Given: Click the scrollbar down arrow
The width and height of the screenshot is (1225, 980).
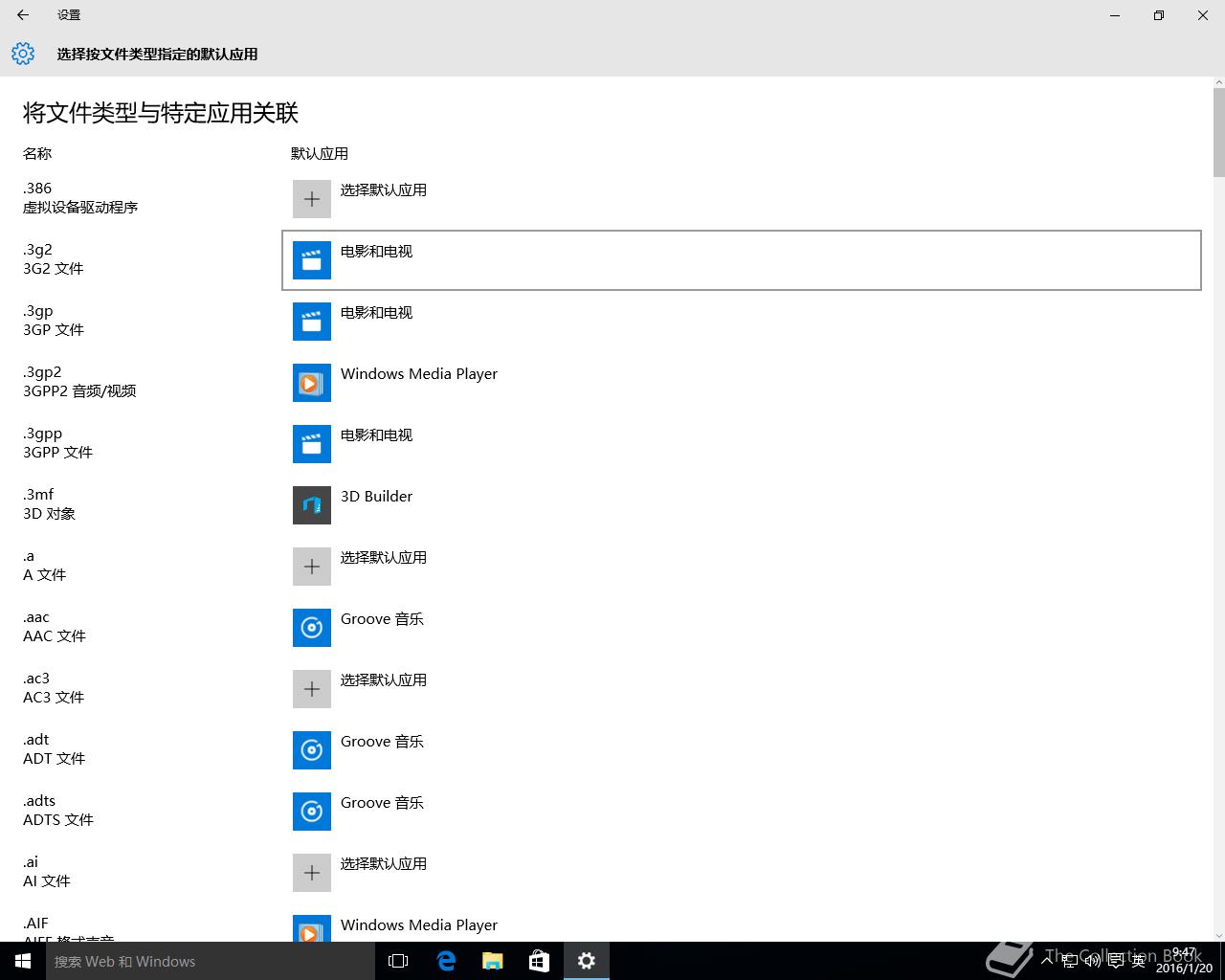Looking at the screenshot, I should [1218, 935].
